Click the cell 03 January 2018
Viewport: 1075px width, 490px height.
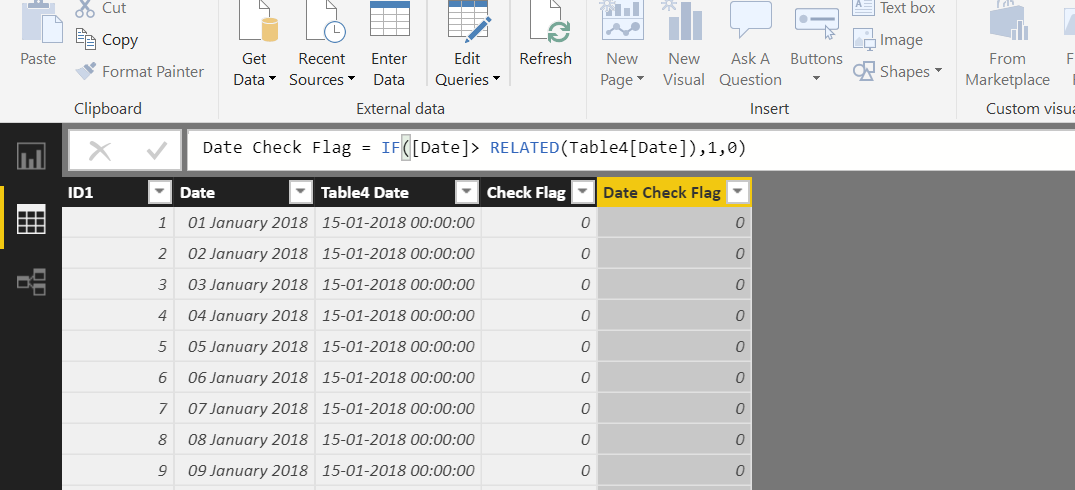tap(245, 284)
